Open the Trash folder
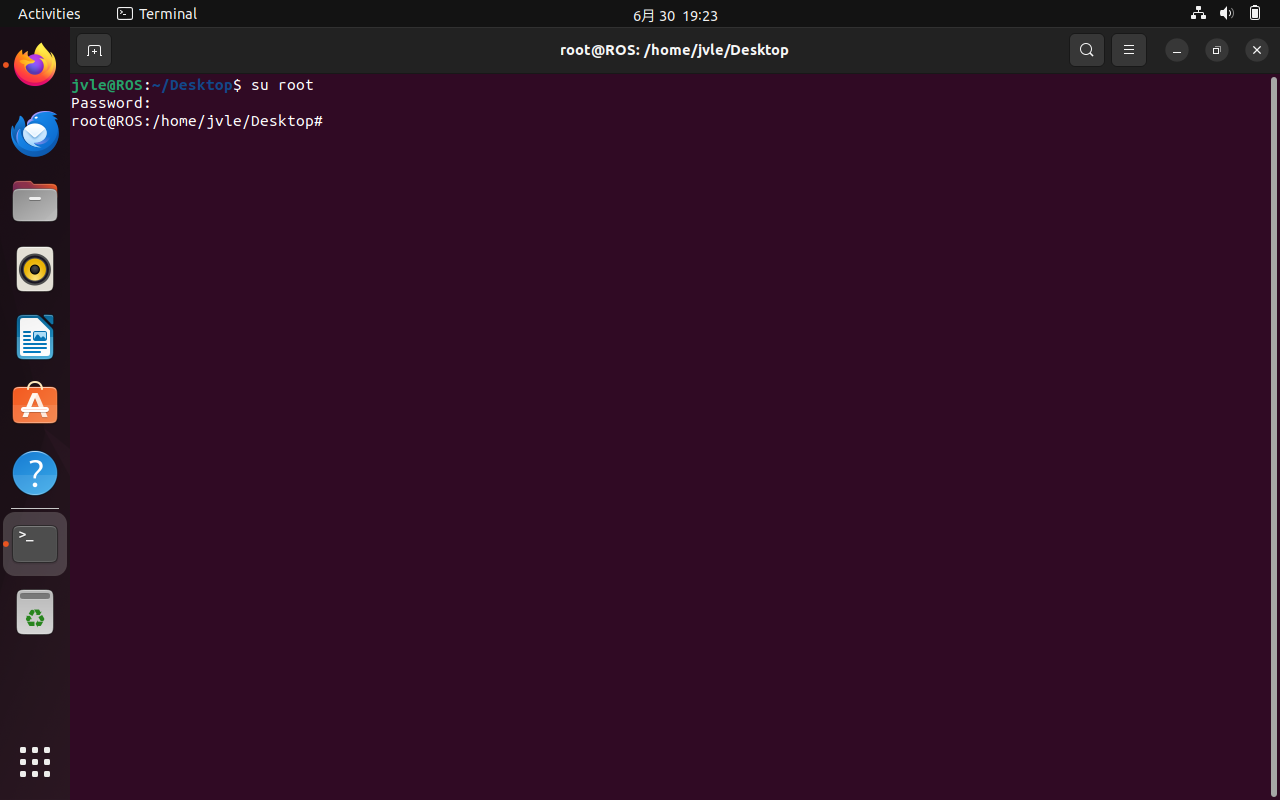The image size is (1280, 800). click(x=35, y=612)
